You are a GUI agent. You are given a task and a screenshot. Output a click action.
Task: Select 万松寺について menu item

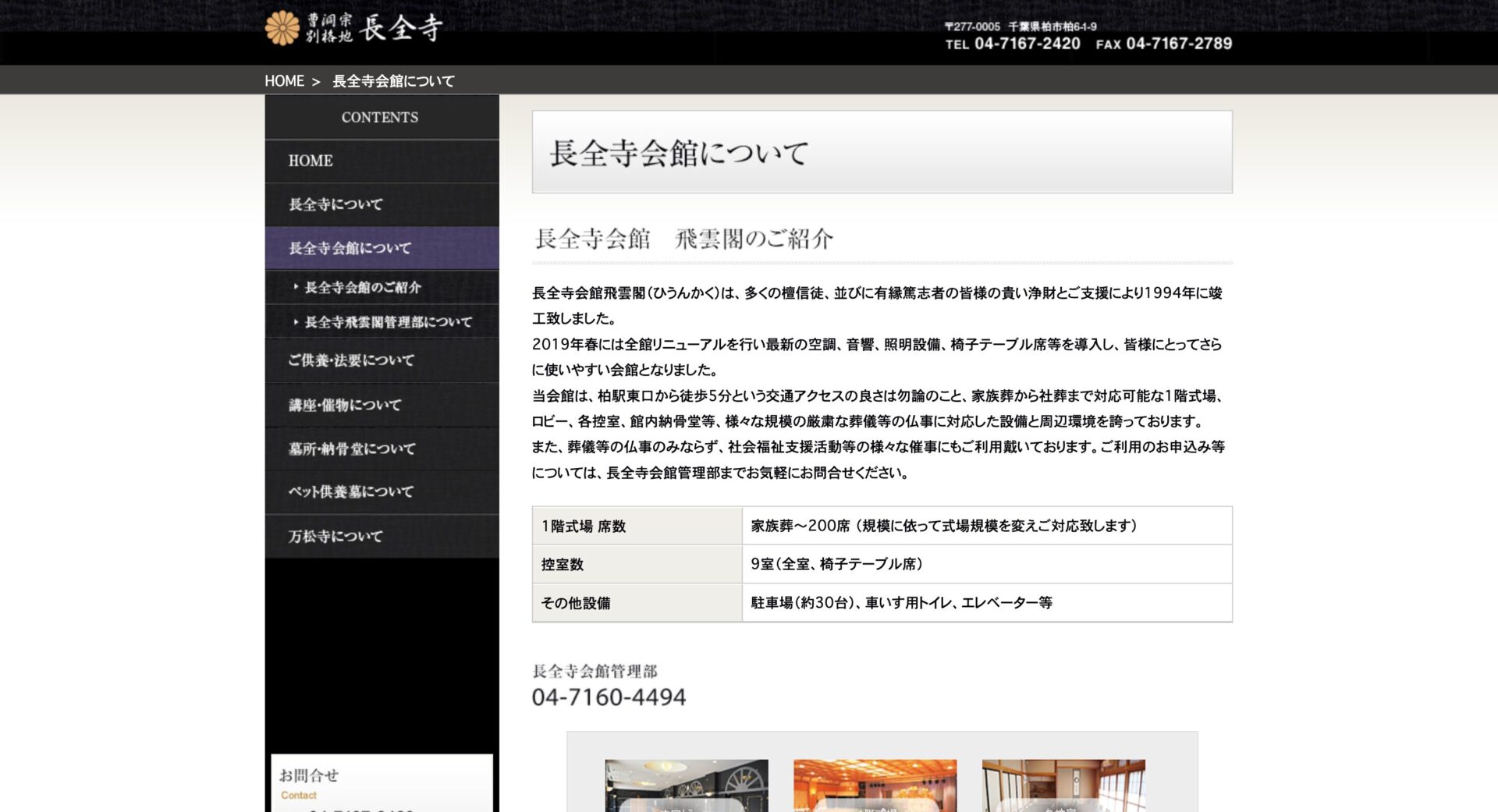[382, 536]
